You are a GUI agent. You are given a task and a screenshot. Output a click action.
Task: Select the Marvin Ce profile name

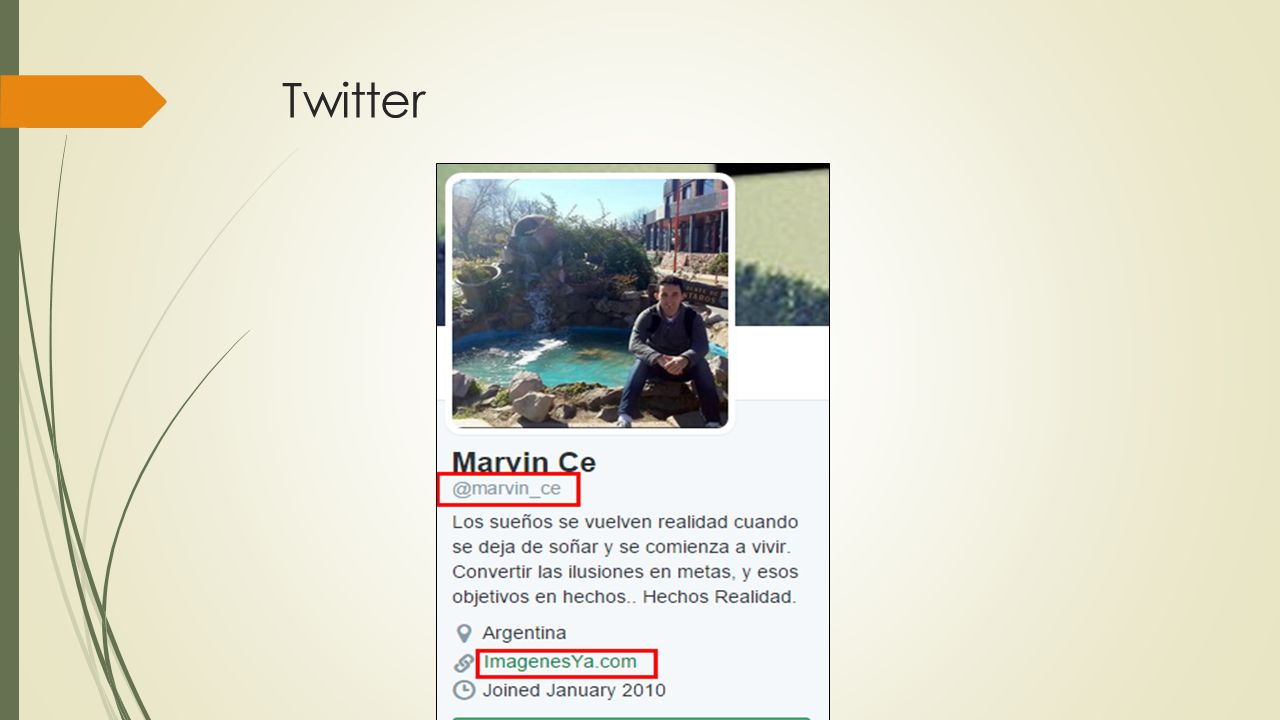coord(524,462)
